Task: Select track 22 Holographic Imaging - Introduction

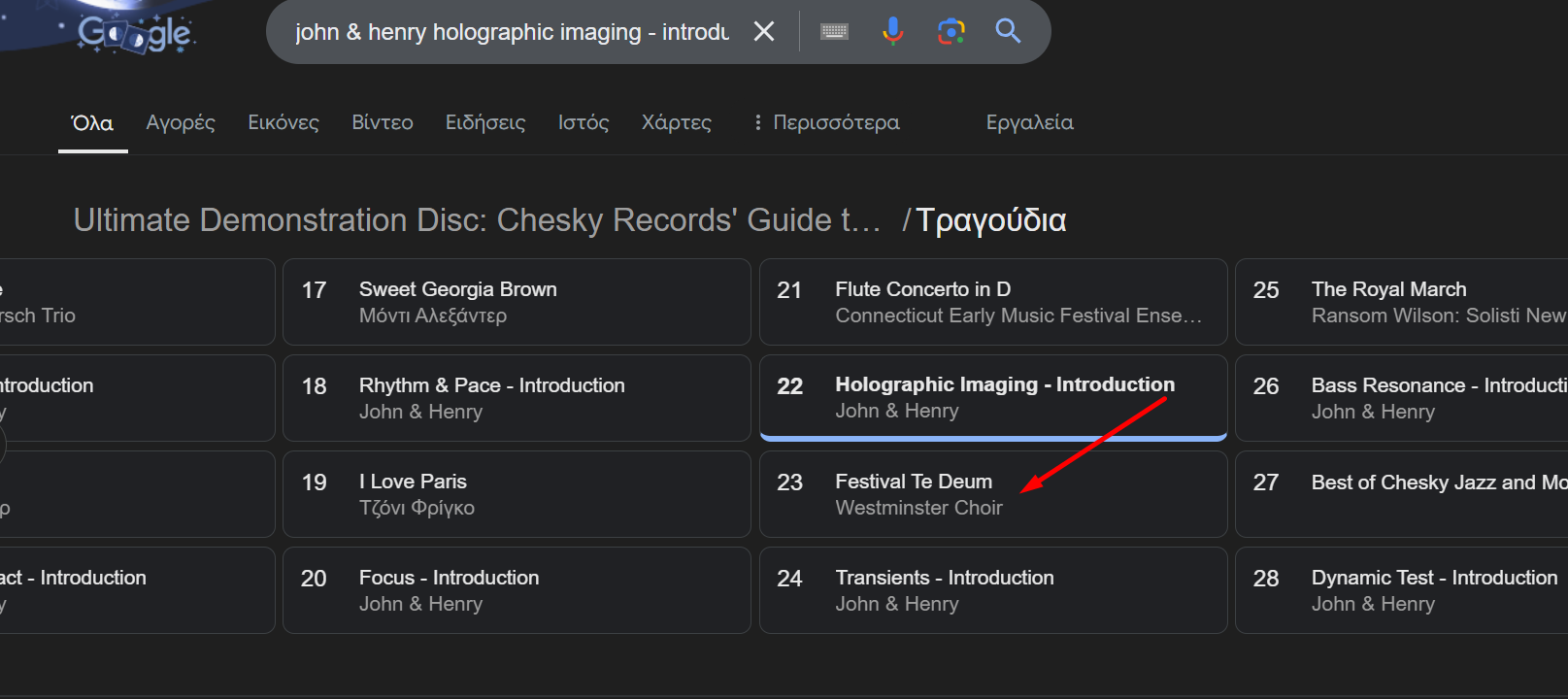Action: [x=993, y=398]
